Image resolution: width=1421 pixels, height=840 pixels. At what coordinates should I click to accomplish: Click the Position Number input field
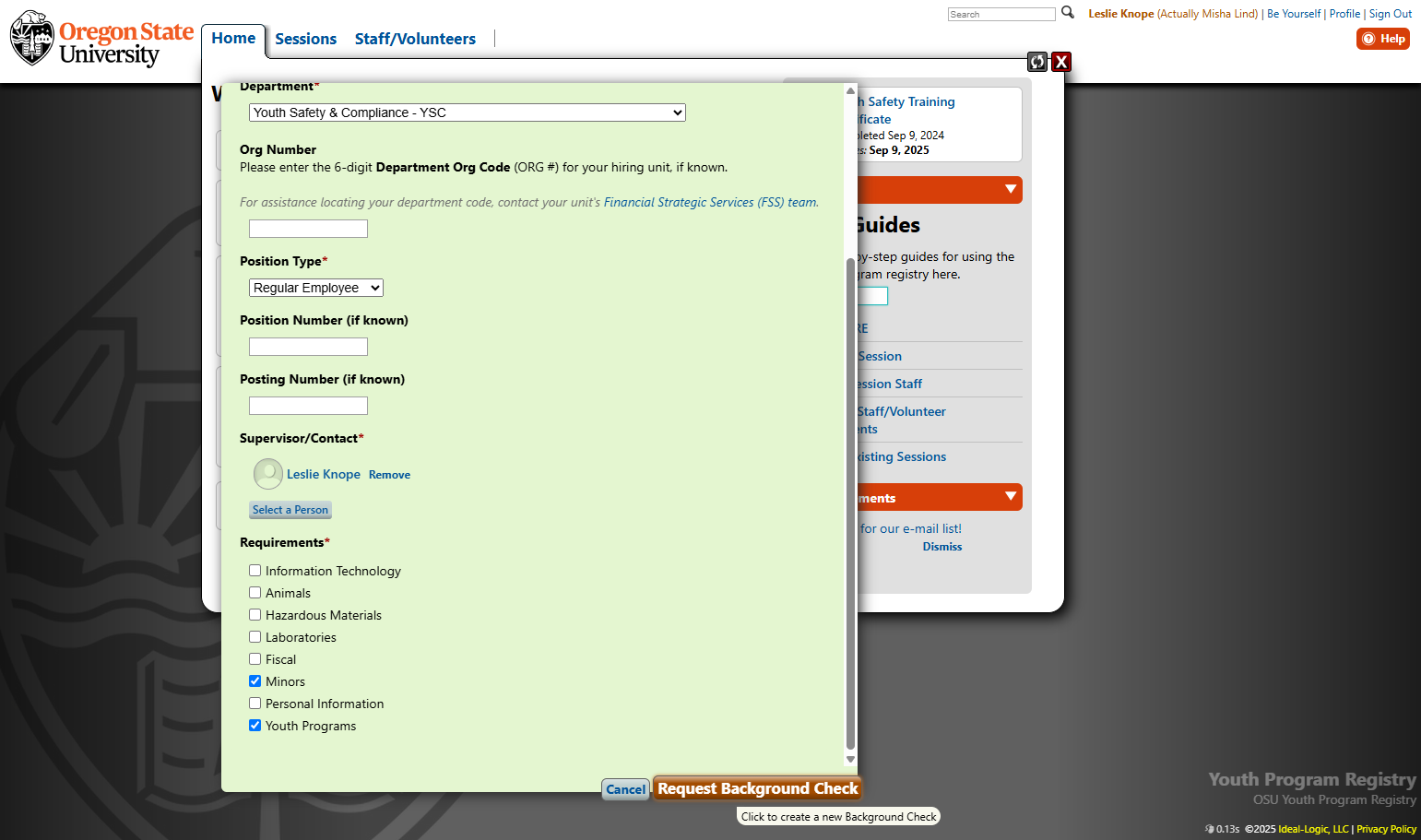tap(308, 347)
